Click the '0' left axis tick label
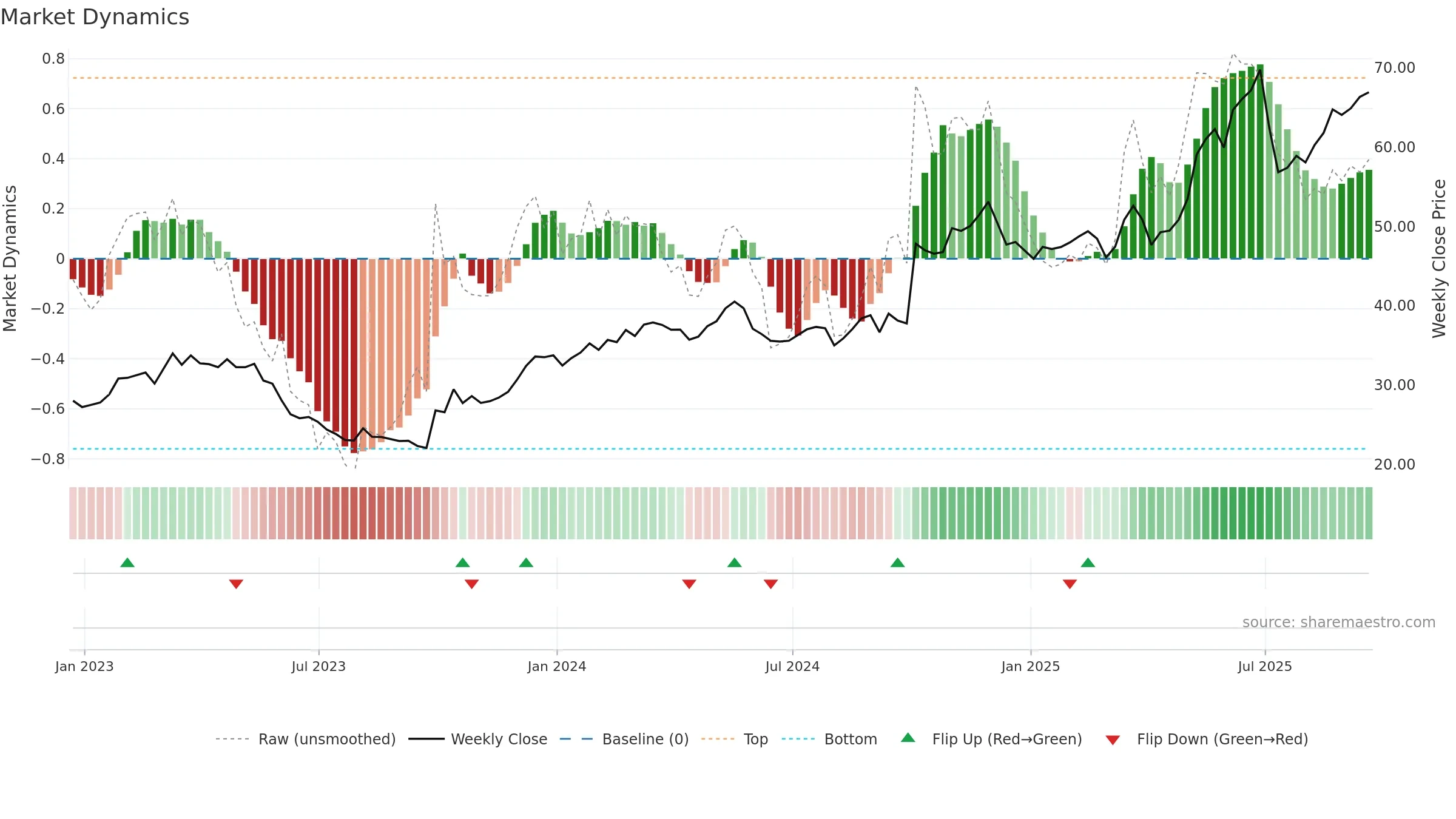The image size is (1456, 819). [x=60, y=259]
